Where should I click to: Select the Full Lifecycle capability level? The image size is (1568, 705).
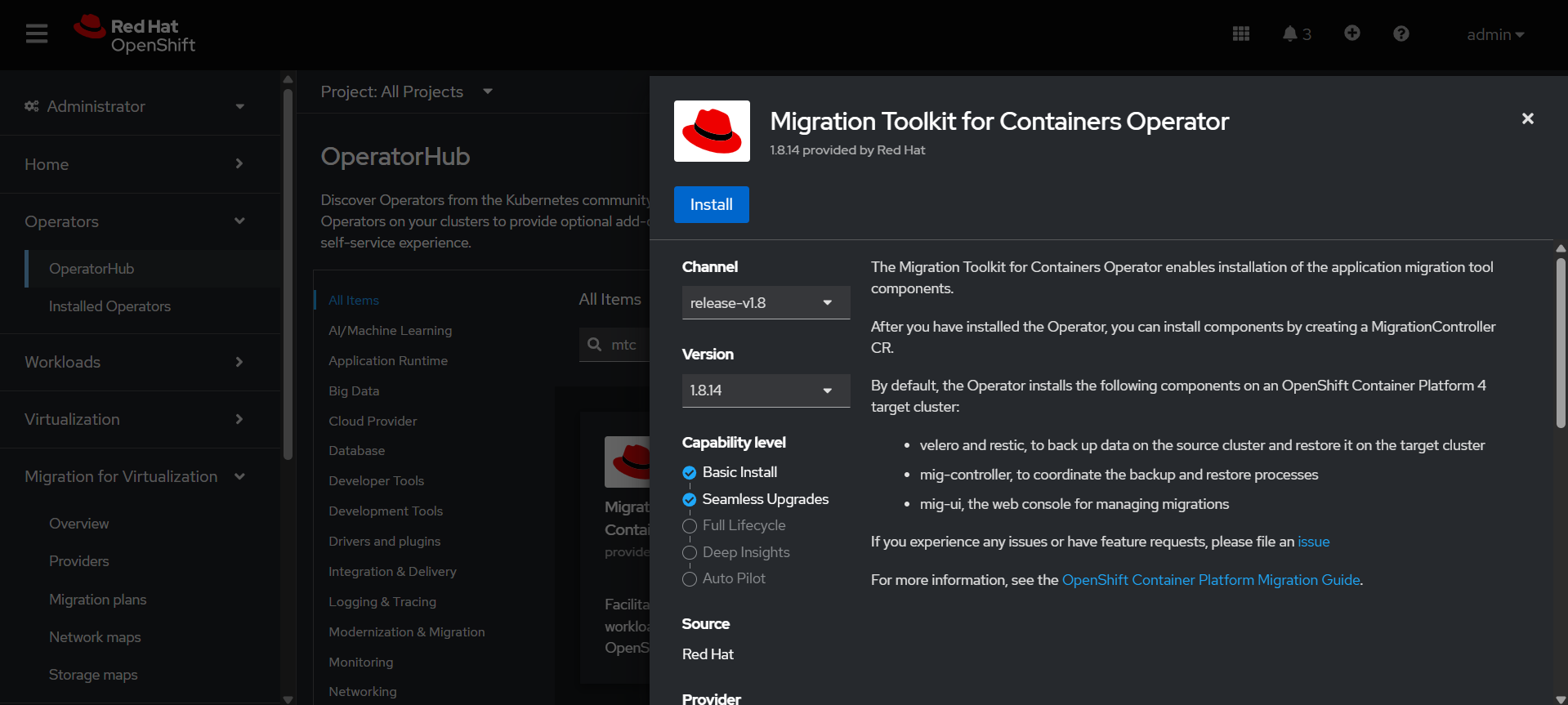tap(690, 526)
